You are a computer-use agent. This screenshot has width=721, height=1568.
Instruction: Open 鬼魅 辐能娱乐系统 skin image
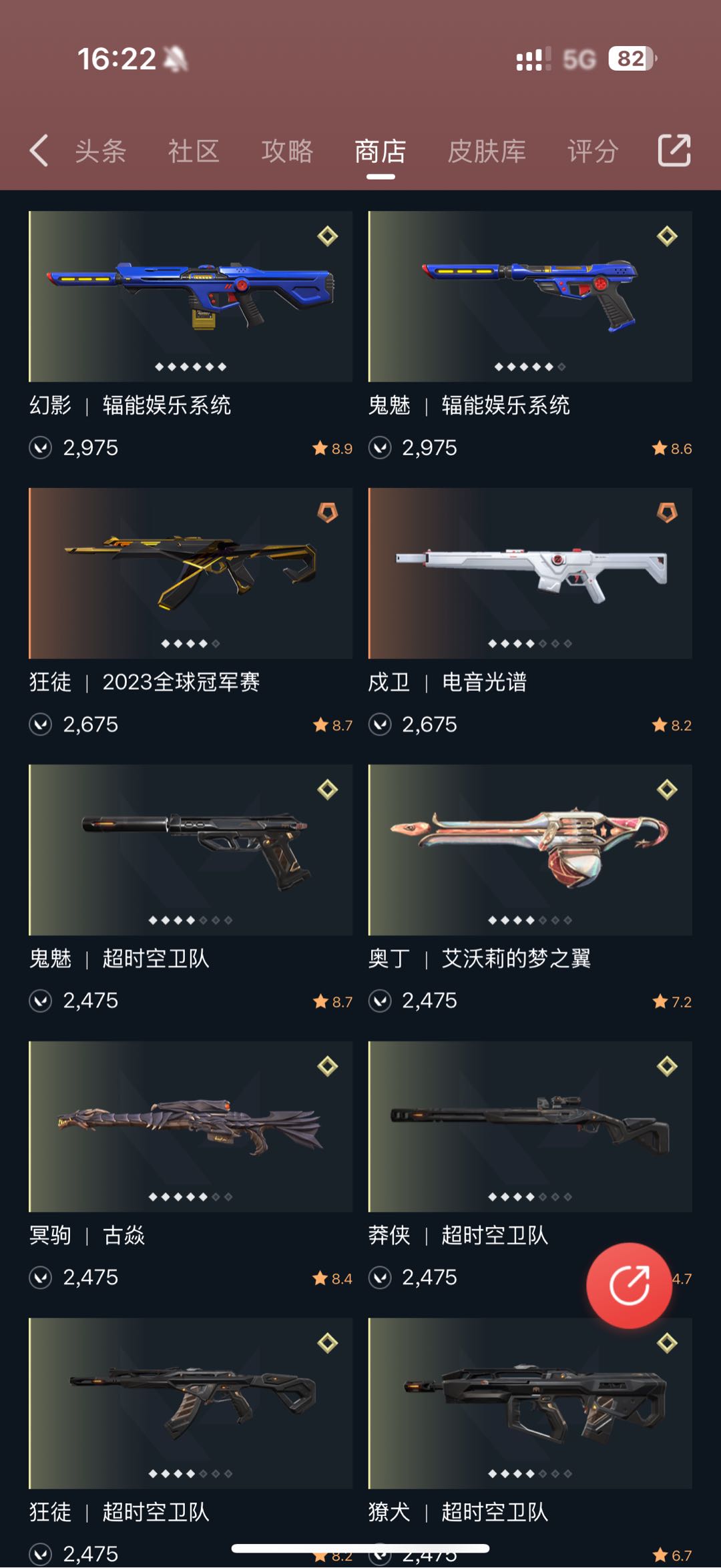[x=530, y=296]
